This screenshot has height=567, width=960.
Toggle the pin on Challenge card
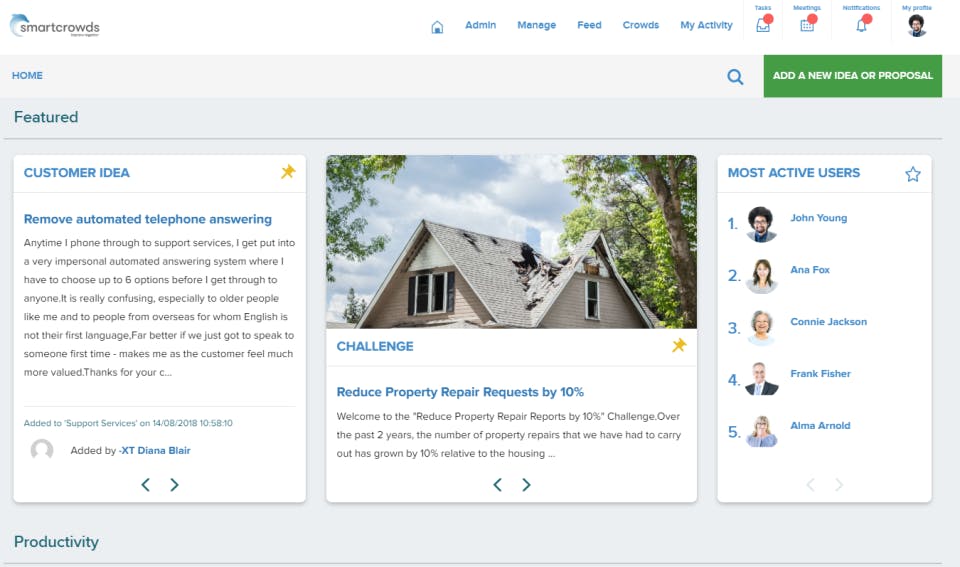click(x=679, y=345)
